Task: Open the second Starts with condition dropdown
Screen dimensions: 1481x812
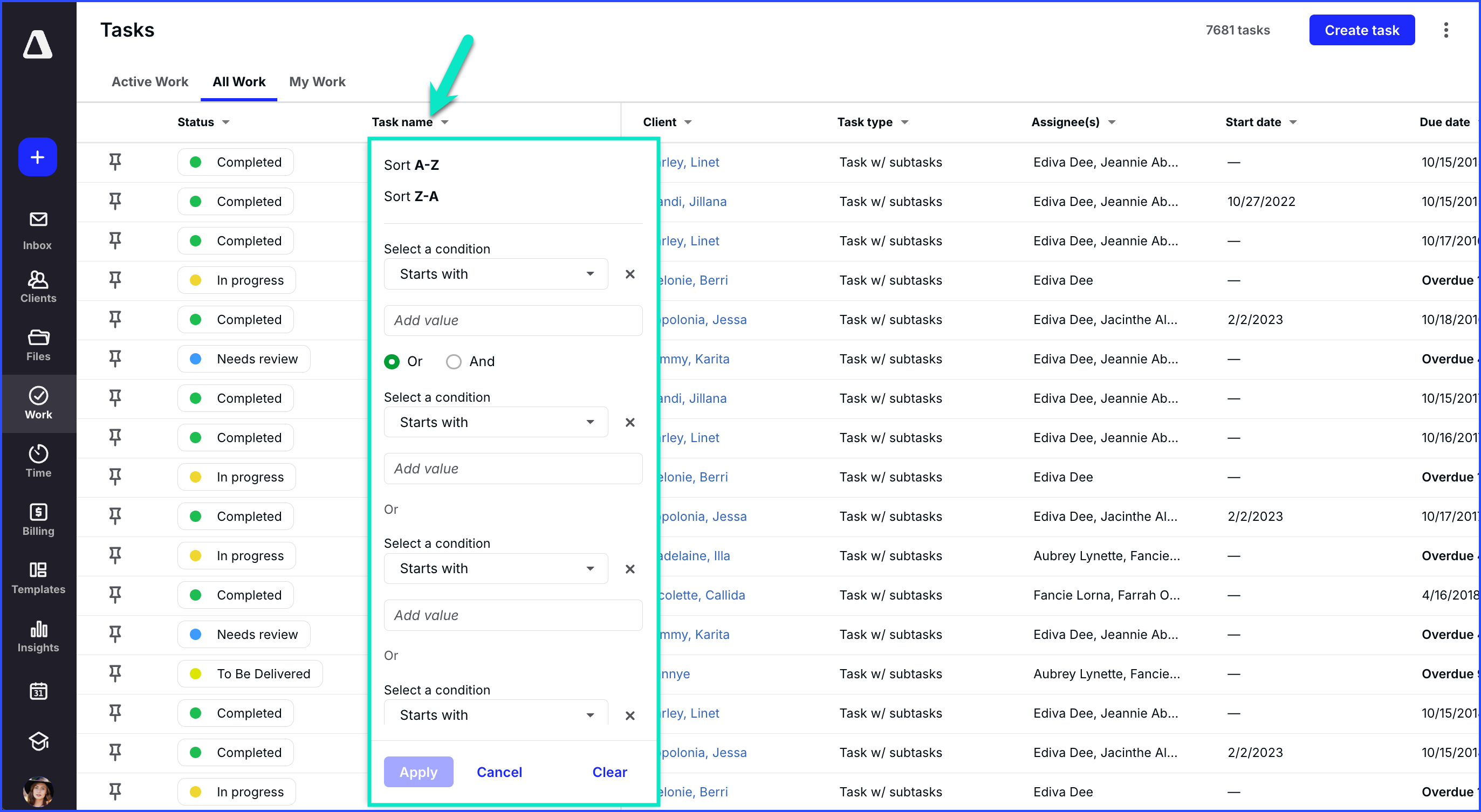Action: coord(496,422)
